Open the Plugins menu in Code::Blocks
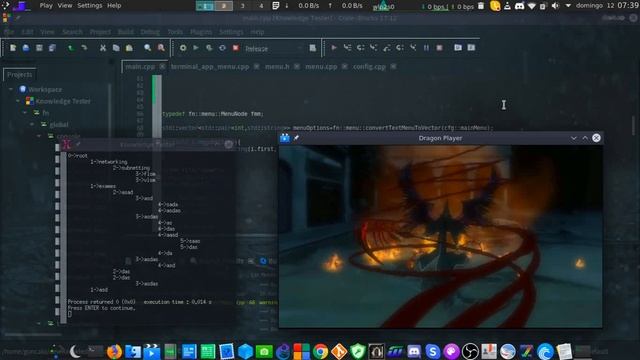Image resolution: width=640 pixels, height=360 pixels. tap(201, 32)
